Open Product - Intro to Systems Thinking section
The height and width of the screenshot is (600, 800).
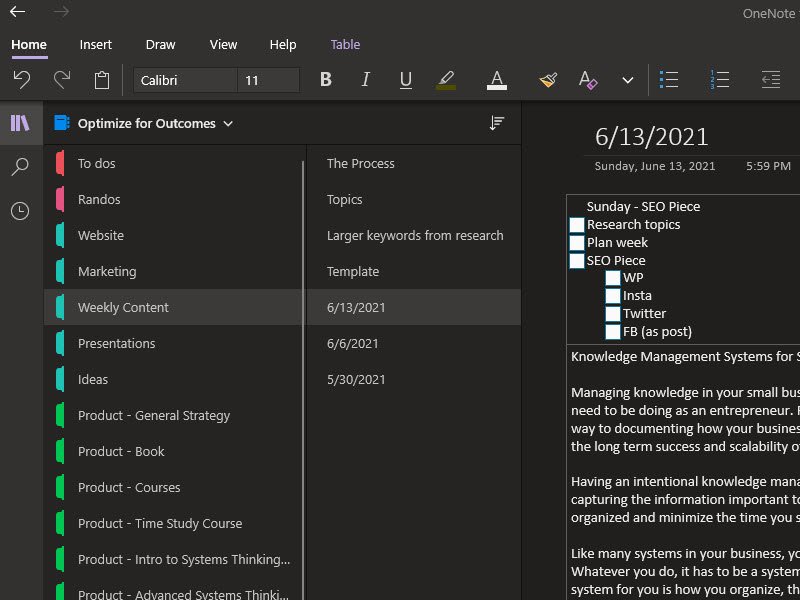click(x=173, y=559)
